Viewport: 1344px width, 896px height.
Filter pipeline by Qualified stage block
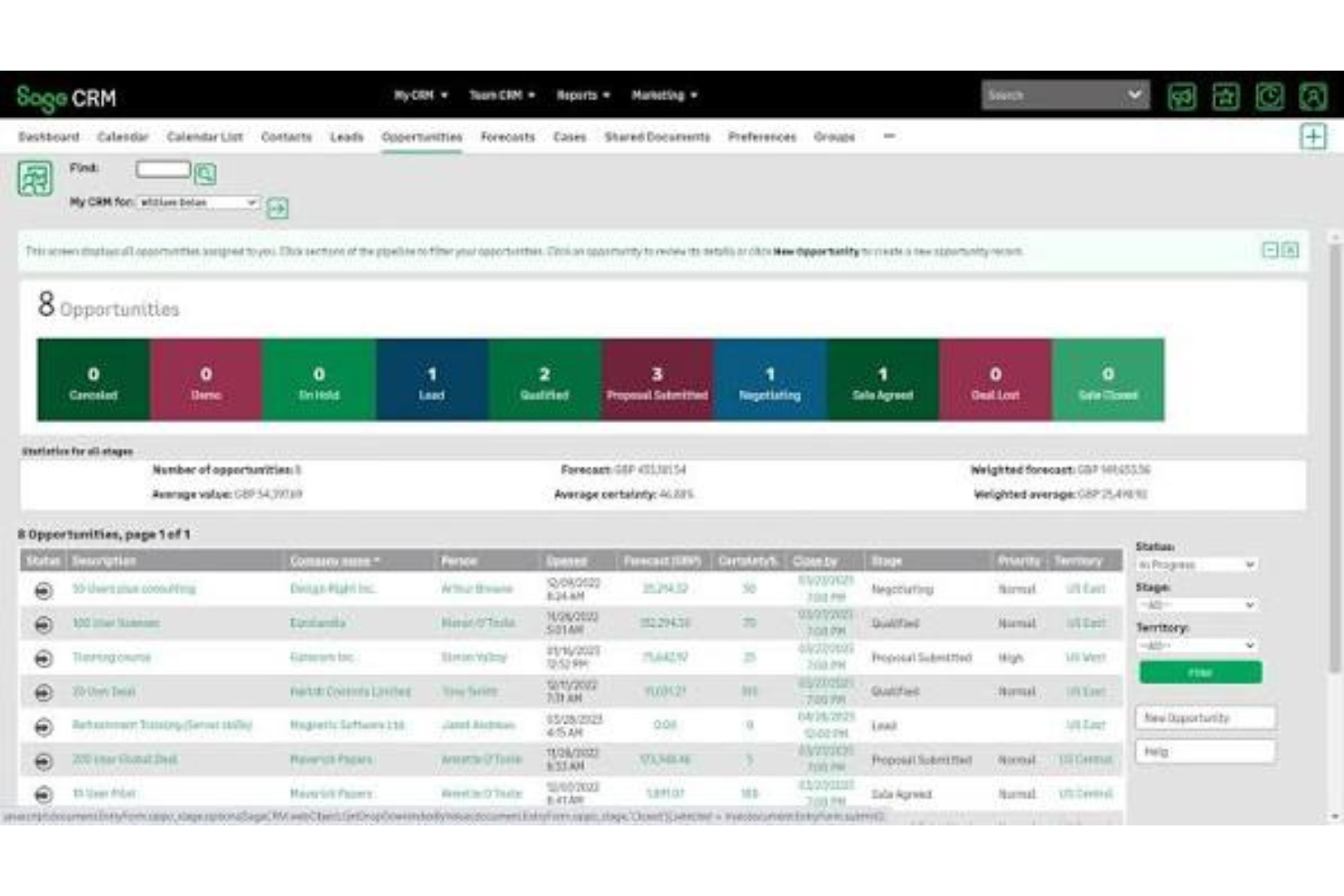(x=545, y=380)
